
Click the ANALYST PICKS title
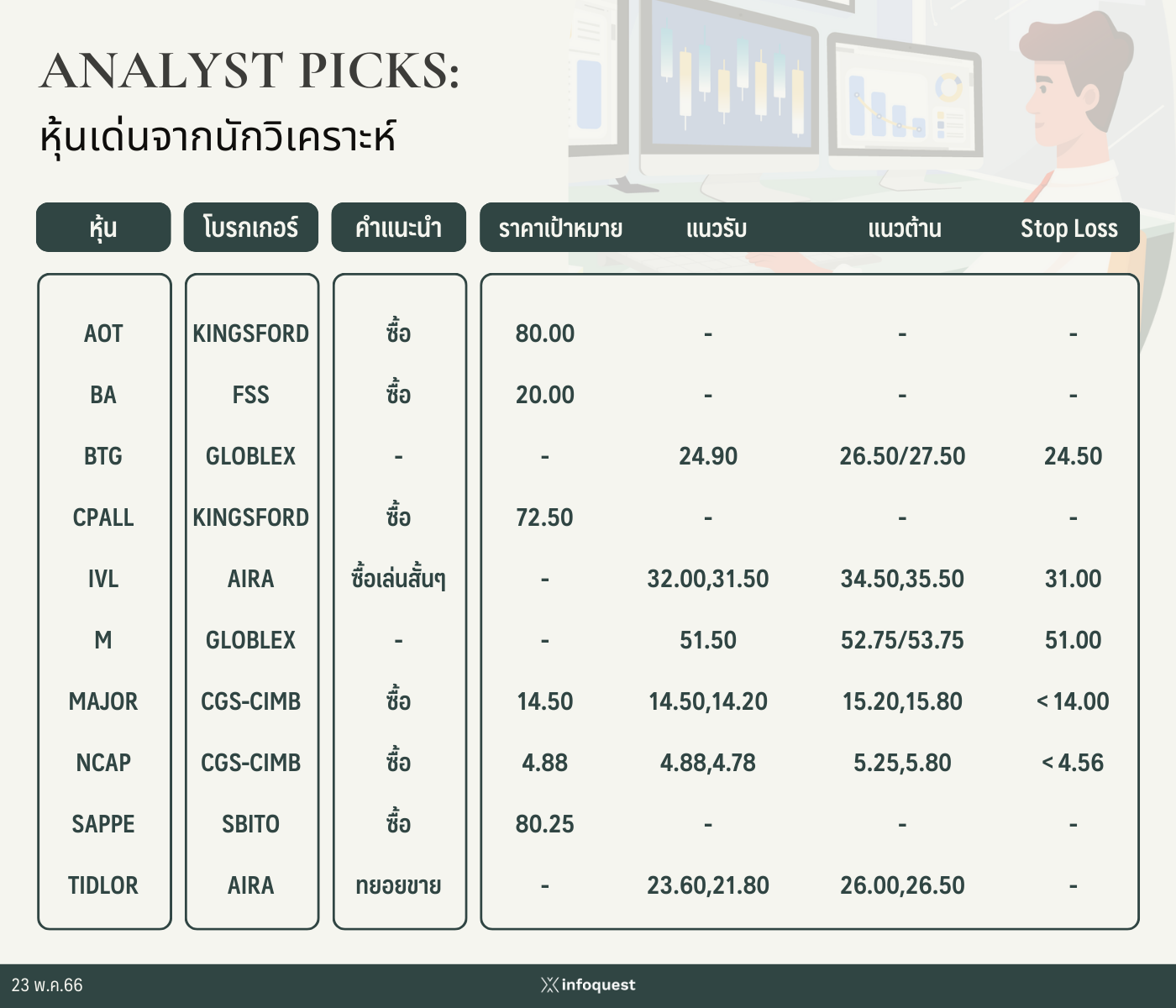(x=249, y=71)
